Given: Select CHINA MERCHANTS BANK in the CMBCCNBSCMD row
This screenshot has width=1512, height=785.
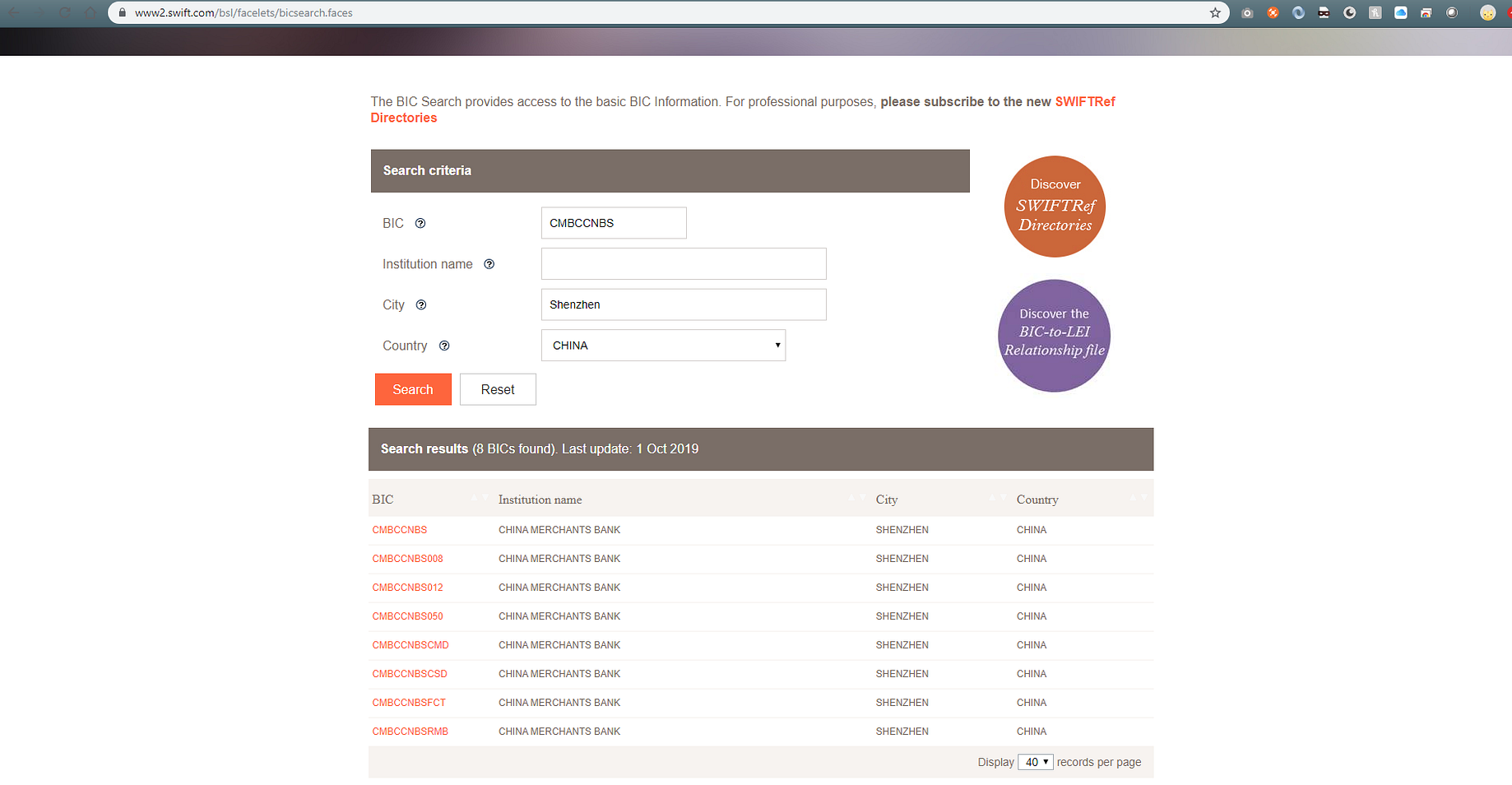Looking at the screenshot, I should pyautogui.click(x=559, y=645).
